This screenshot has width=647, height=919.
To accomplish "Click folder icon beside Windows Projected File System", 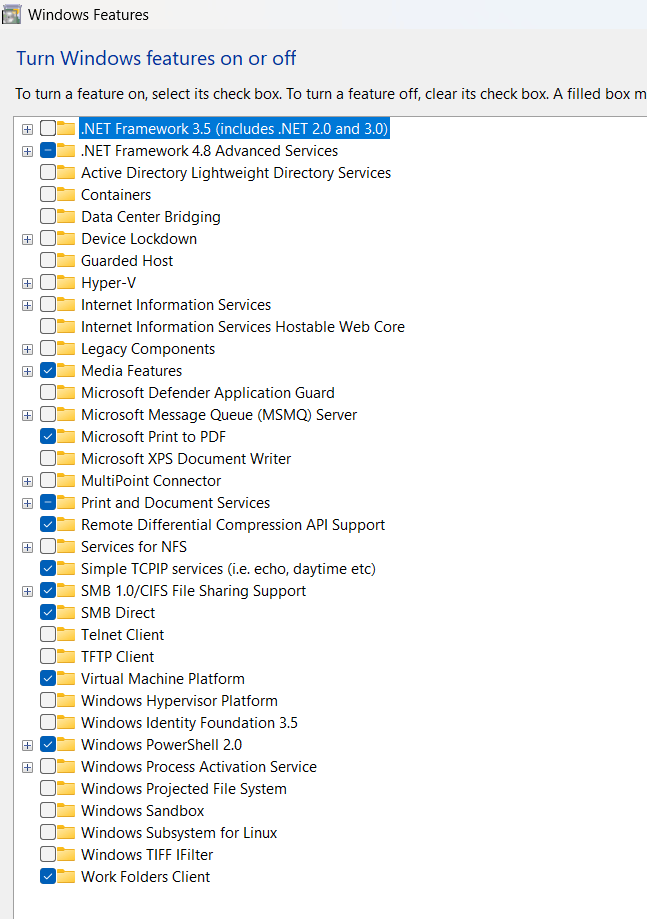I will click(66, 788).
